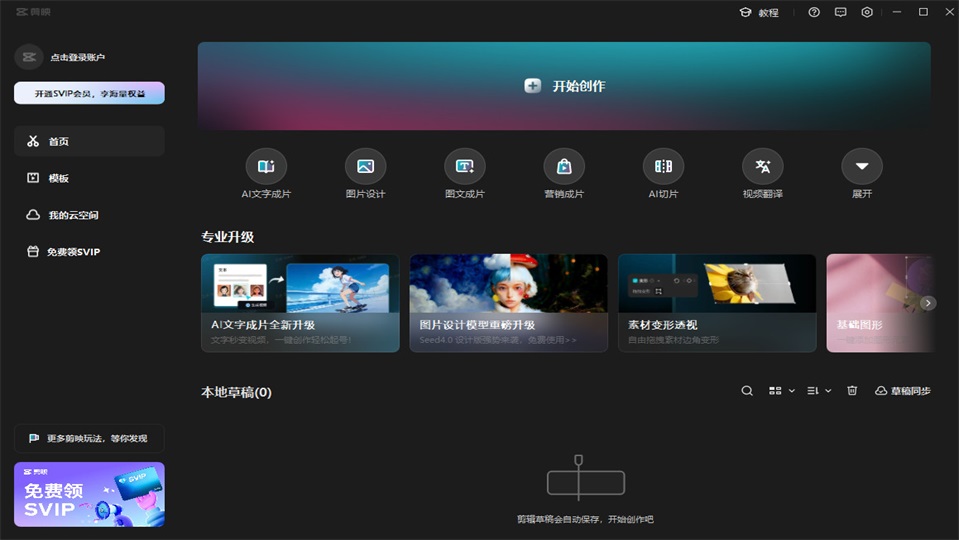This screenshot has width=959, height=540.
Task: Click the trash delete drafts icon
Action: [x=852, y=391]
